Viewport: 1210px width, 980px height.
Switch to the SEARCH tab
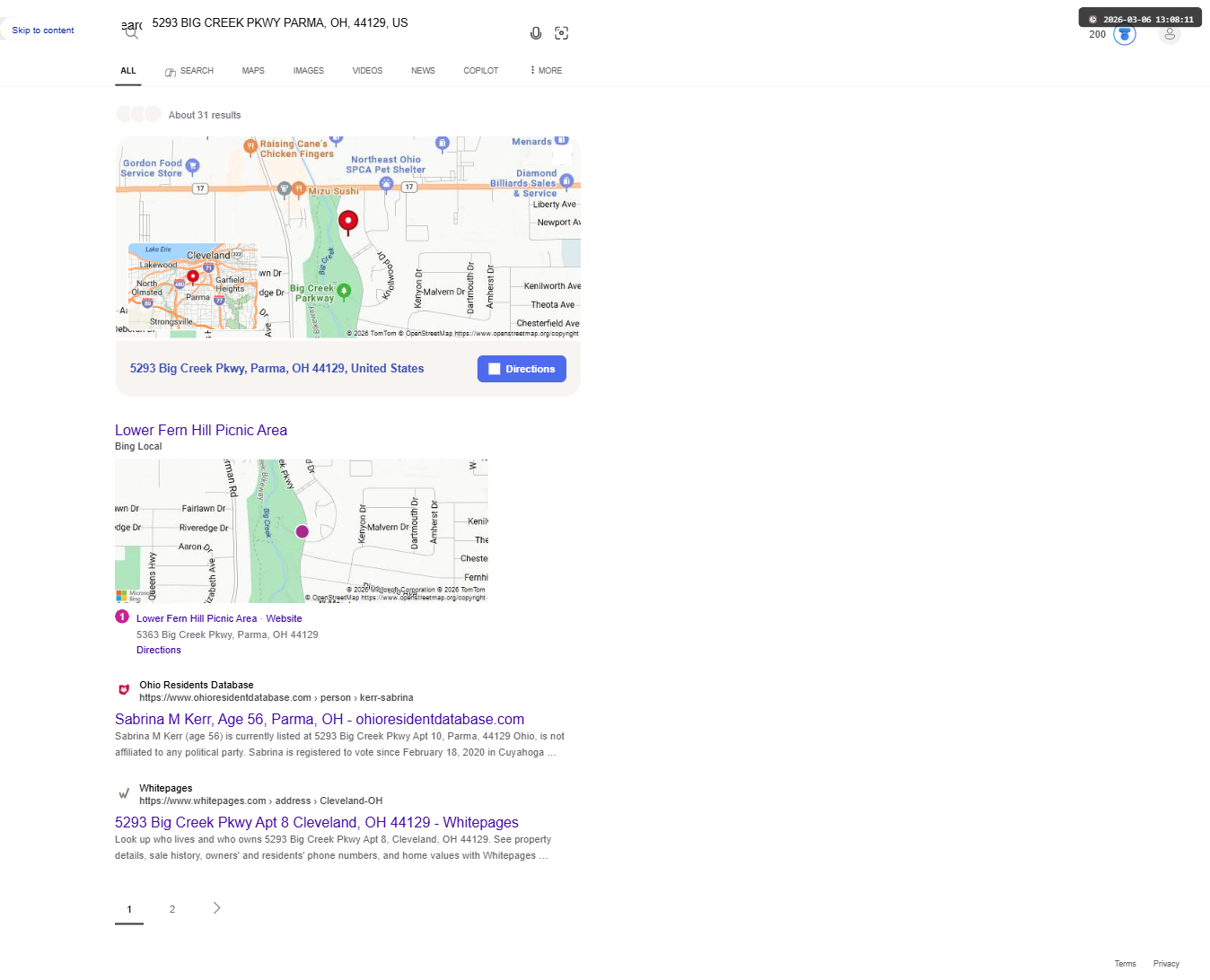tap(189, 71)
